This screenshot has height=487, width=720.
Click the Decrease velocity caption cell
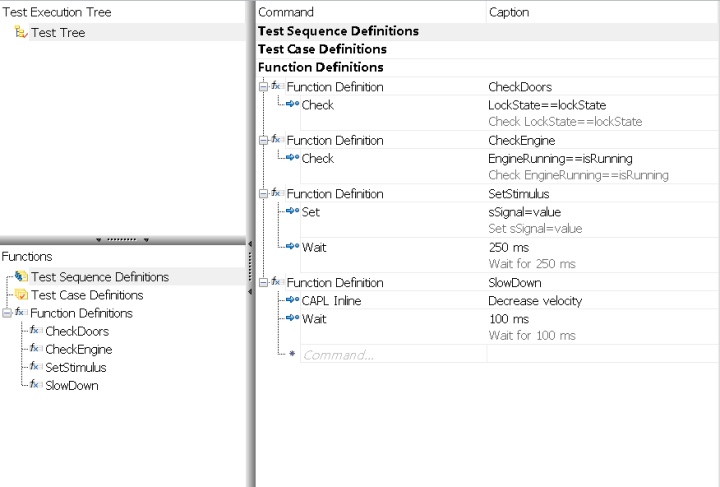point(602,301)
